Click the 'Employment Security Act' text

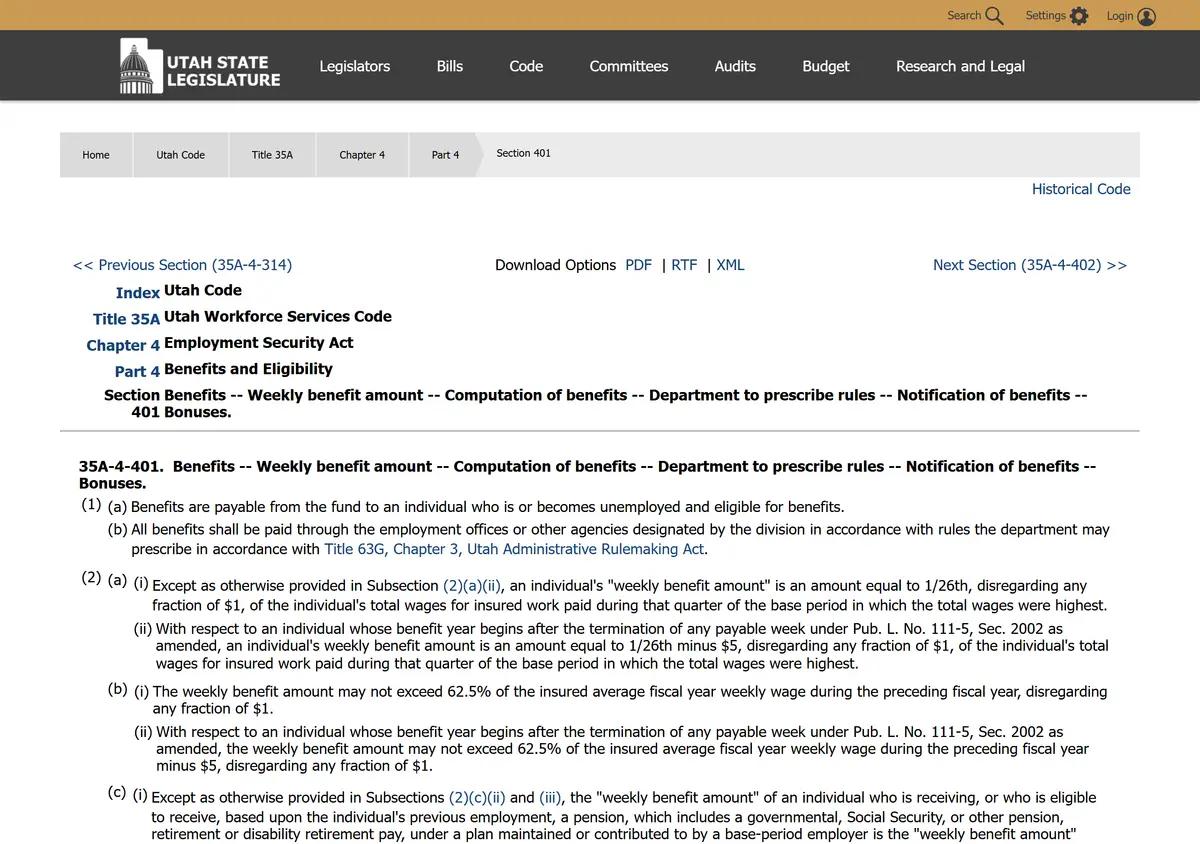pos(258,342)
